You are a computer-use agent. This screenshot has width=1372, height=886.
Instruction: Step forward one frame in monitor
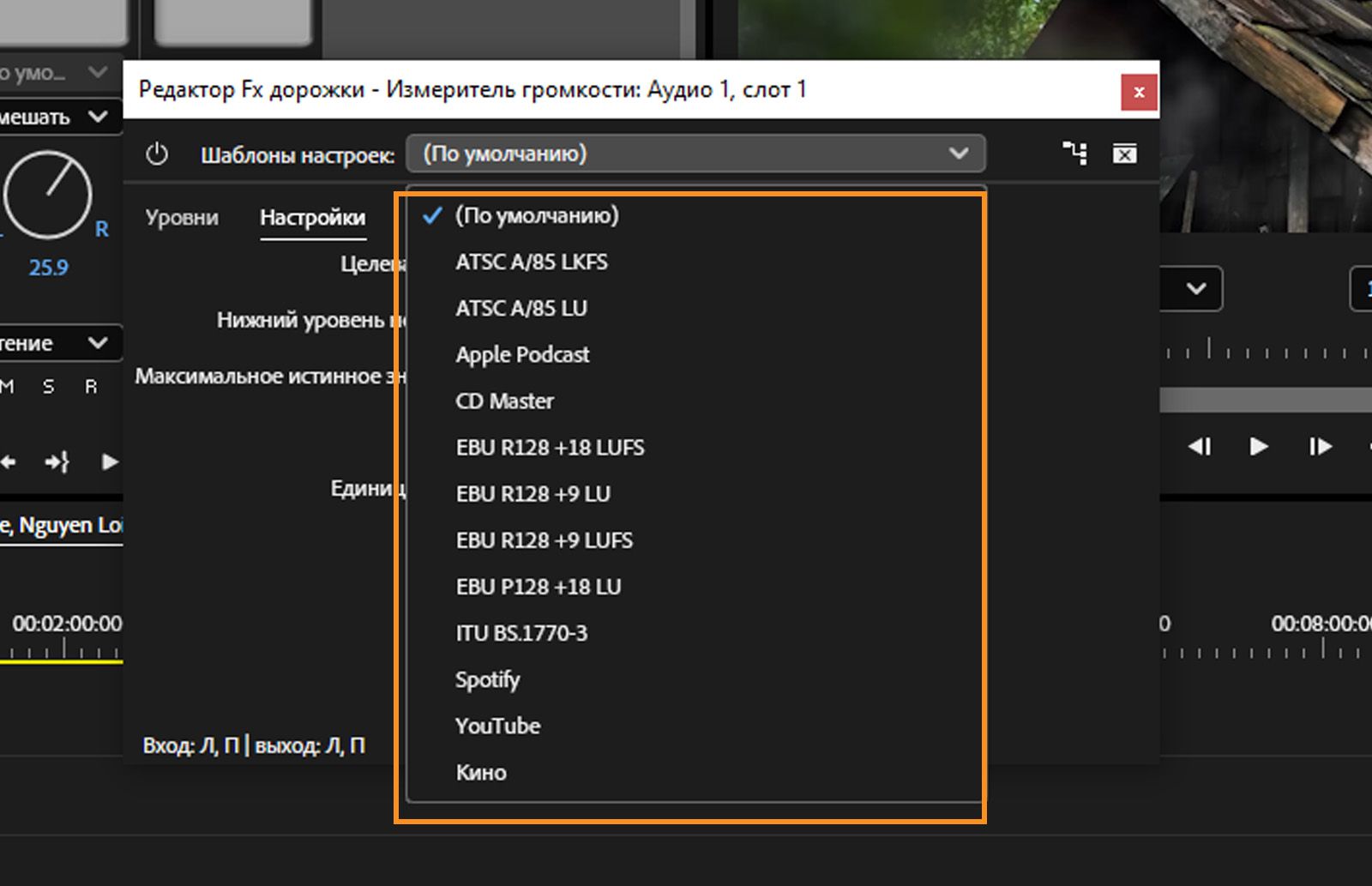(x=1320, y=446)
